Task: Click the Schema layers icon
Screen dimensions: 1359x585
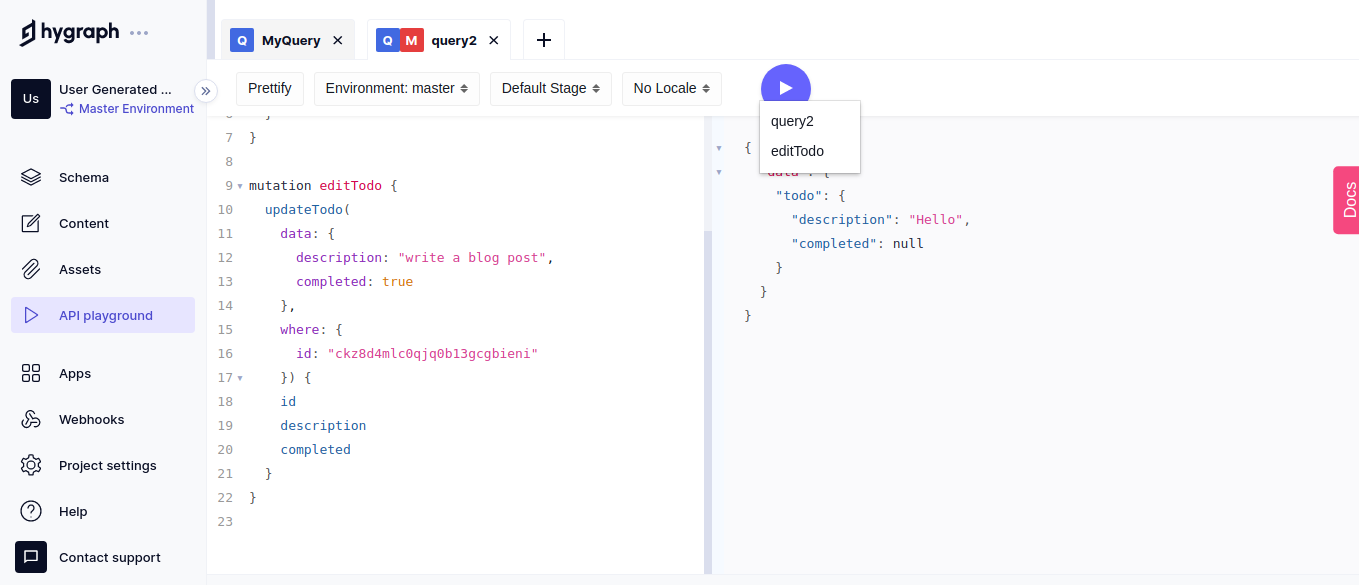Action: coord(31,178)
